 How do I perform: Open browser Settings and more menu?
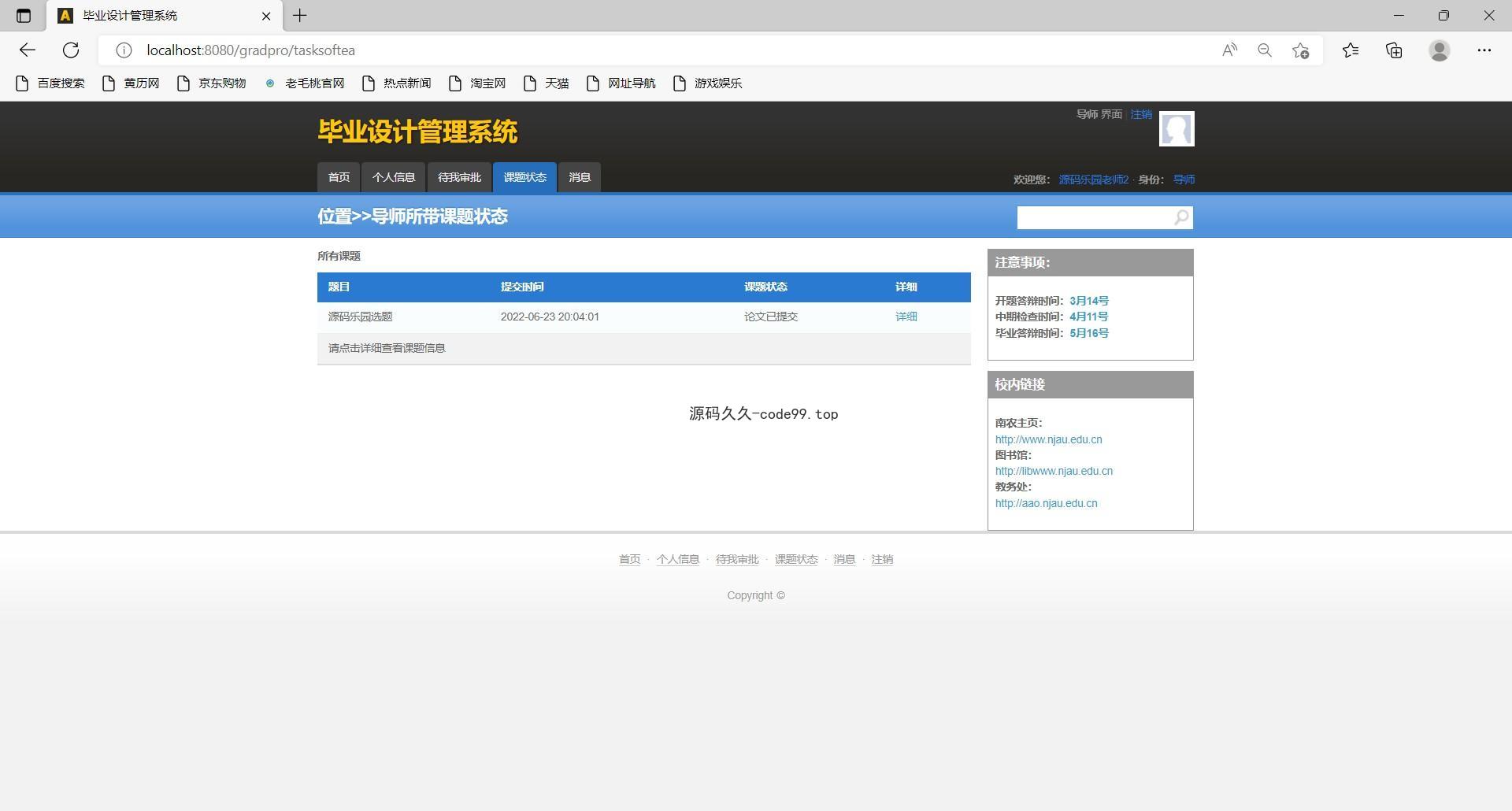coord(1484,50)
